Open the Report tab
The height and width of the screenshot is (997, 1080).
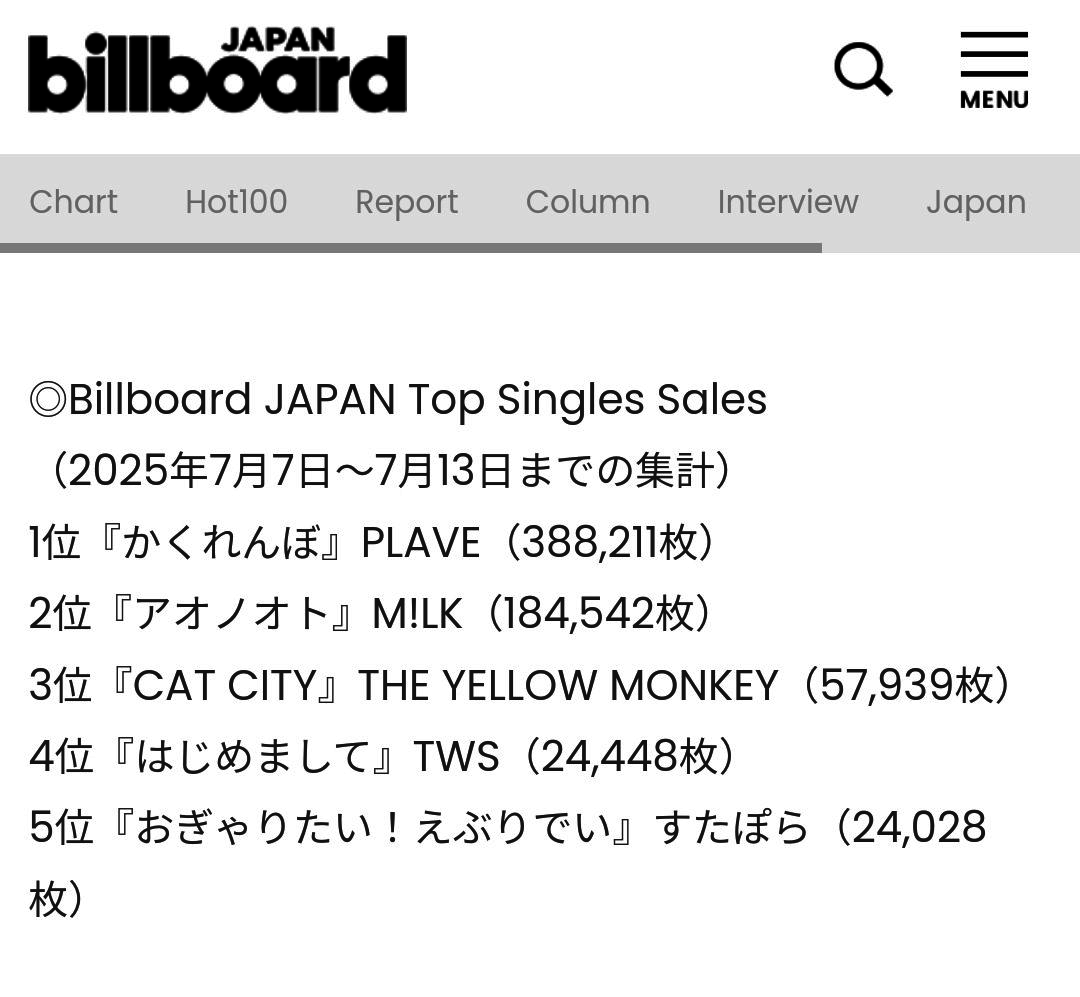click(x=406, y=203)
